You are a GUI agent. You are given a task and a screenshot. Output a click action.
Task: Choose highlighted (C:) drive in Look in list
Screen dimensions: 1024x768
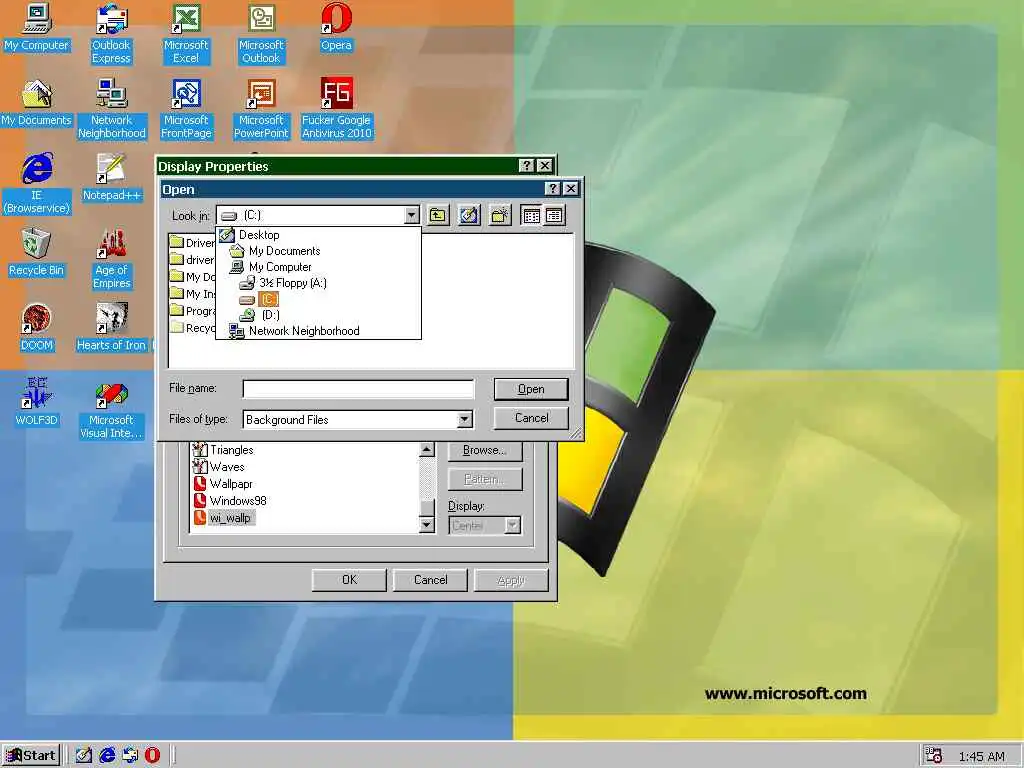pos(319,299)
